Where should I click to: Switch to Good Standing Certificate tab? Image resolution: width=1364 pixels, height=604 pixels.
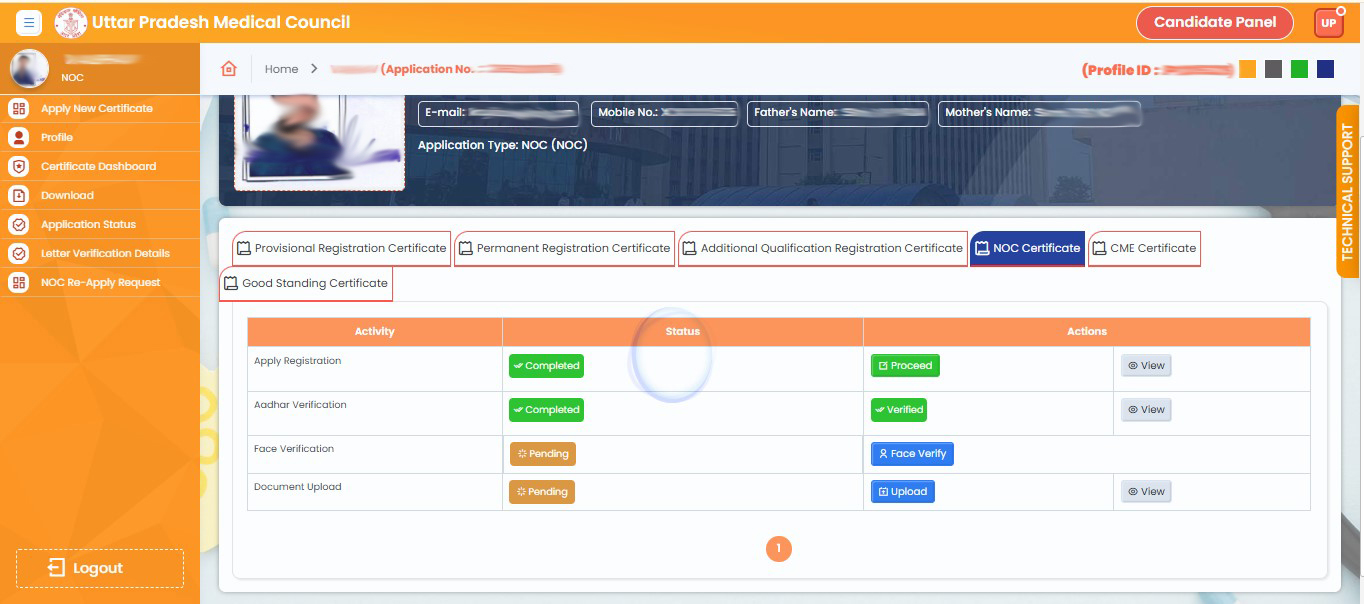click(x=306, y=283)
